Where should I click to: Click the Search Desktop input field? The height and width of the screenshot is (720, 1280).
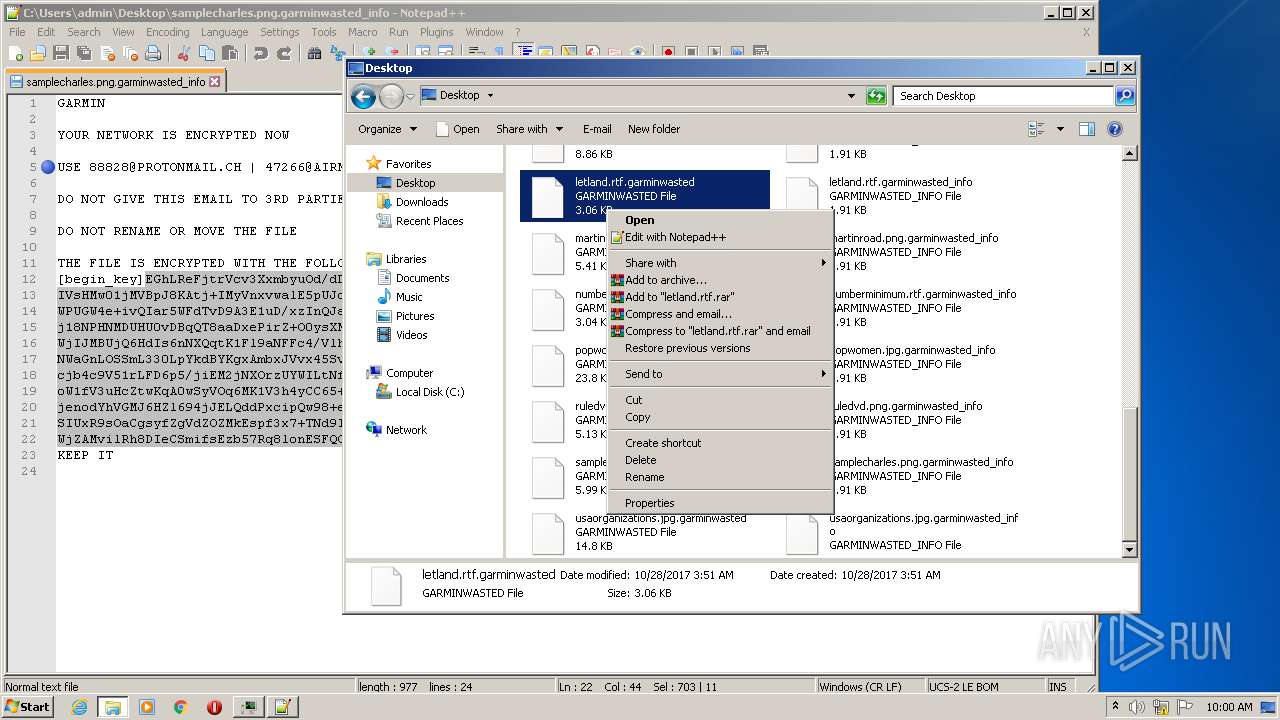(1003, 96)
